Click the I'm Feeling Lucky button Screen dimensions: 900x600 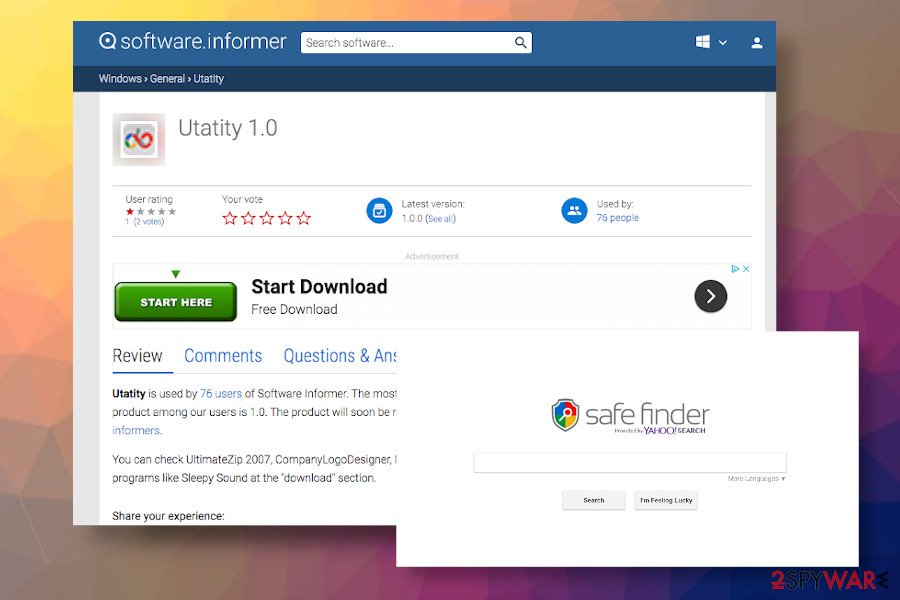tap(666, 501)
